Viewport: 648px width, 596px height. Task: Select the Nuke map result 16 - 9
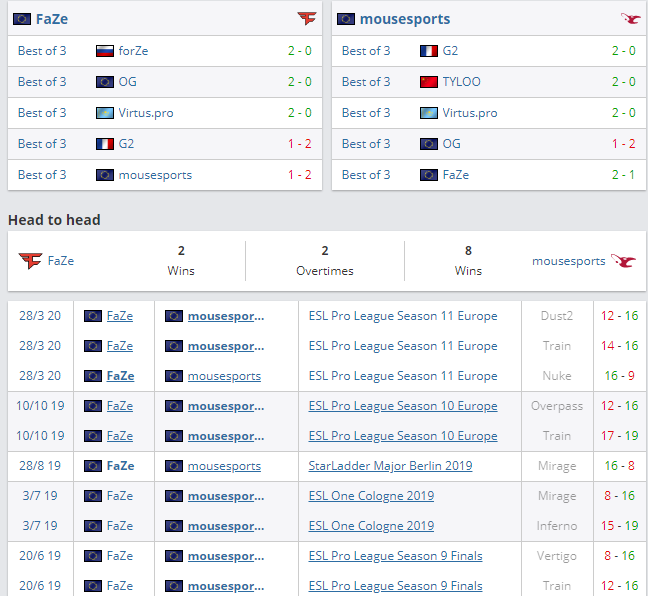619,376
